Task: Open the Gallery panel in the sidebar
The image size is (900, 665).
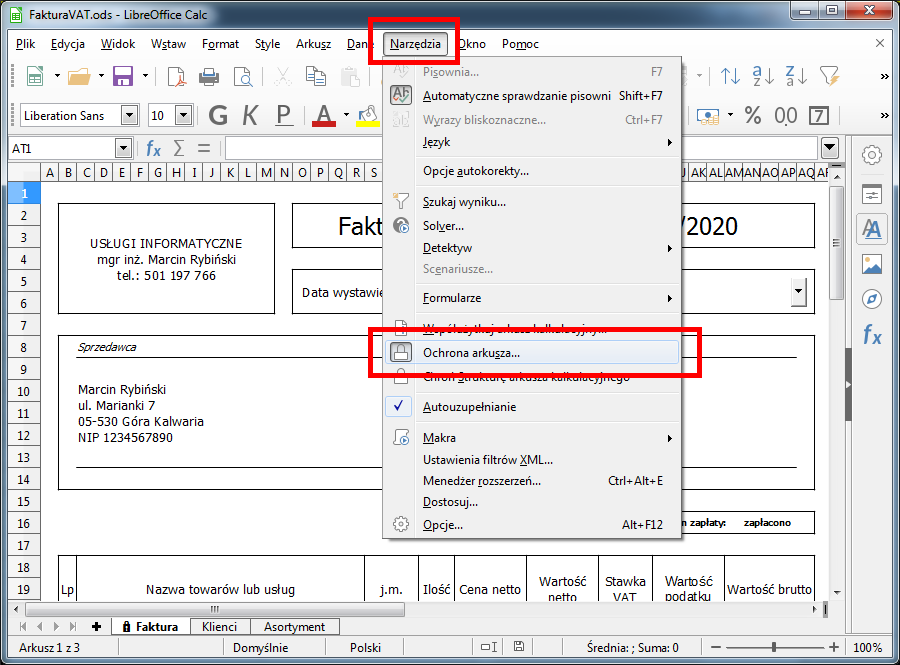Action: [x=872, y=265]
